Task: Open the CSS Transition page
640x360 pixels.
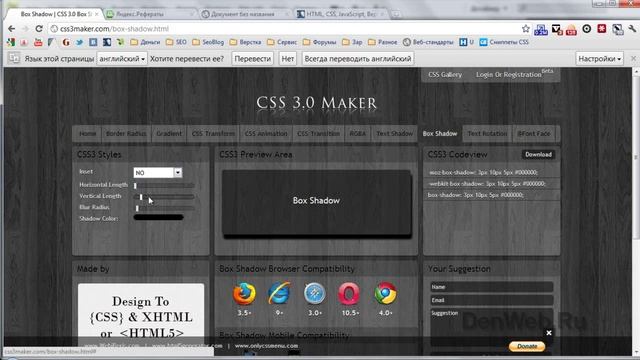Action: [318, 133]
